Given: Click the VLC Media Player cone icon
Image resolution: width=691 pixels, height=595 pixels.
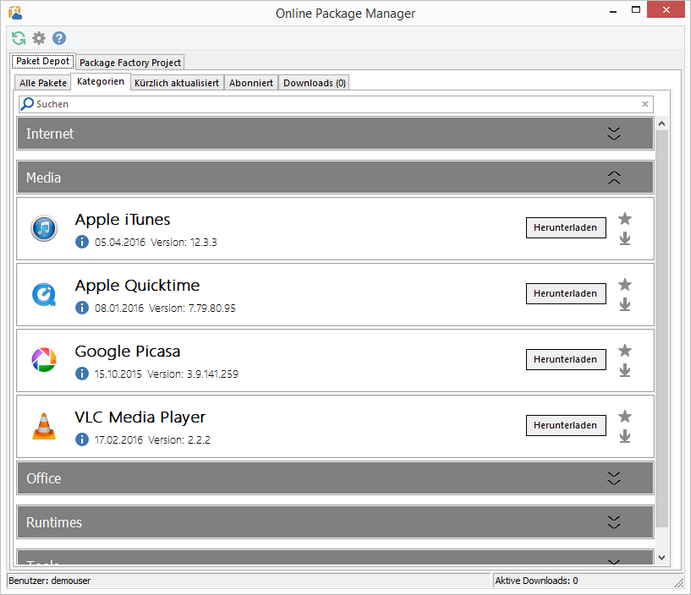Looking at the screenshot, I should pyautogui.click(x=44, y=426).
